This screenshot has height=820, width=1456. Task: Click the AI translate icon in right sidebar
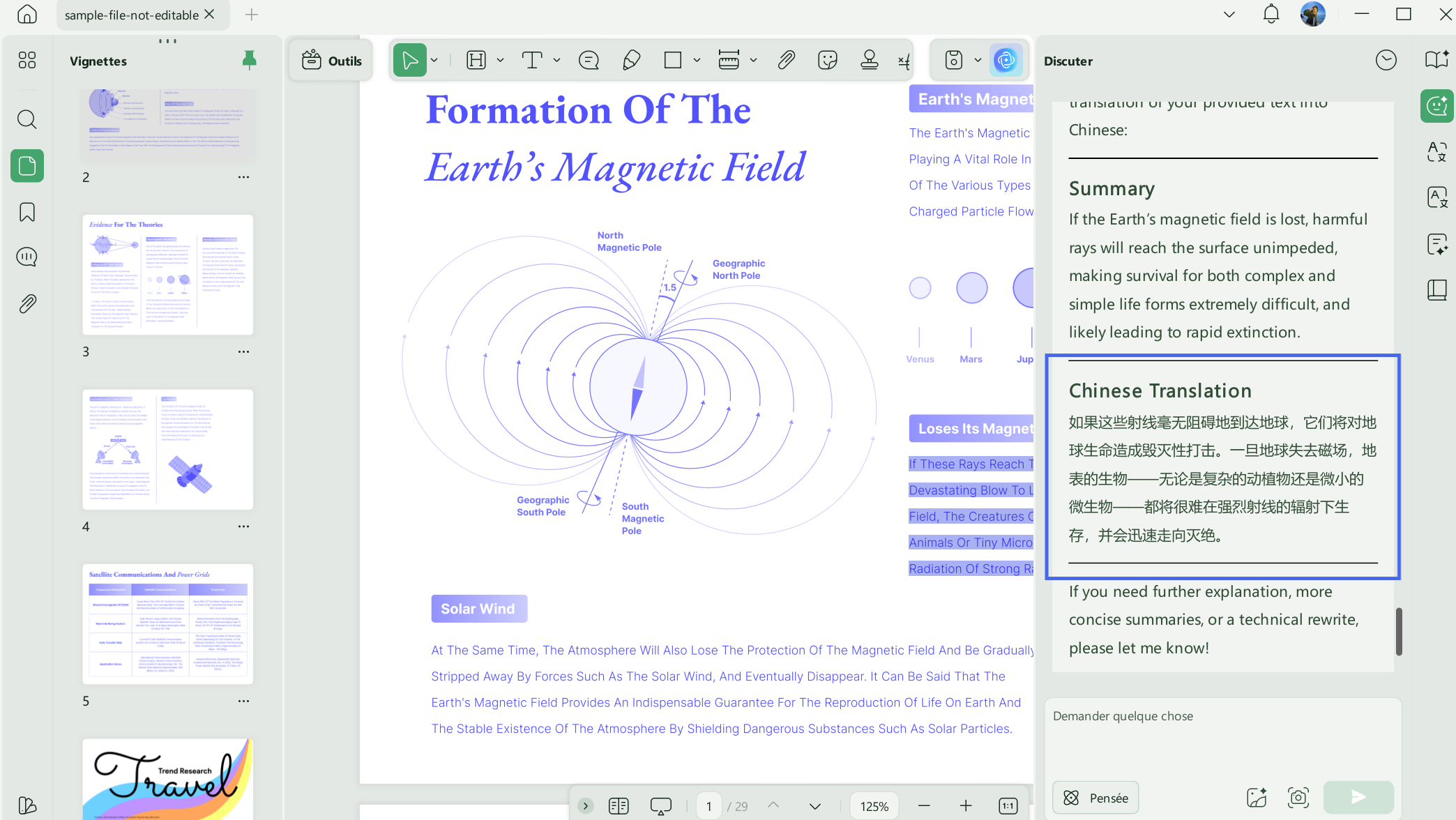click(1437, 151)
